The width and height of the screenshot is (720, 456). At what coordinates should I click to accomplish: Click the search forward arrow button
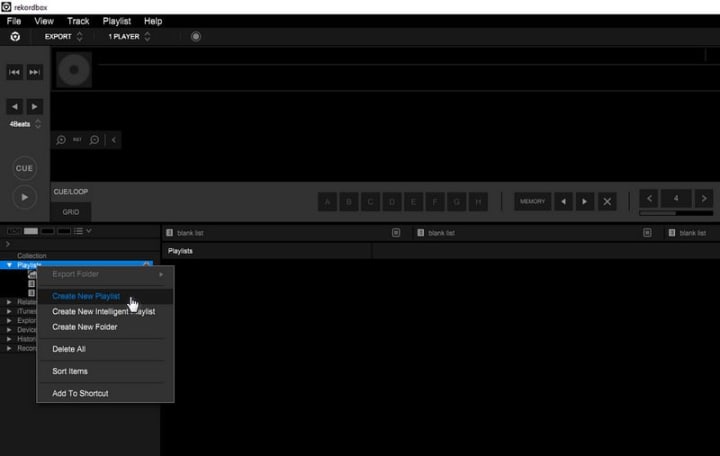(34, 107)
